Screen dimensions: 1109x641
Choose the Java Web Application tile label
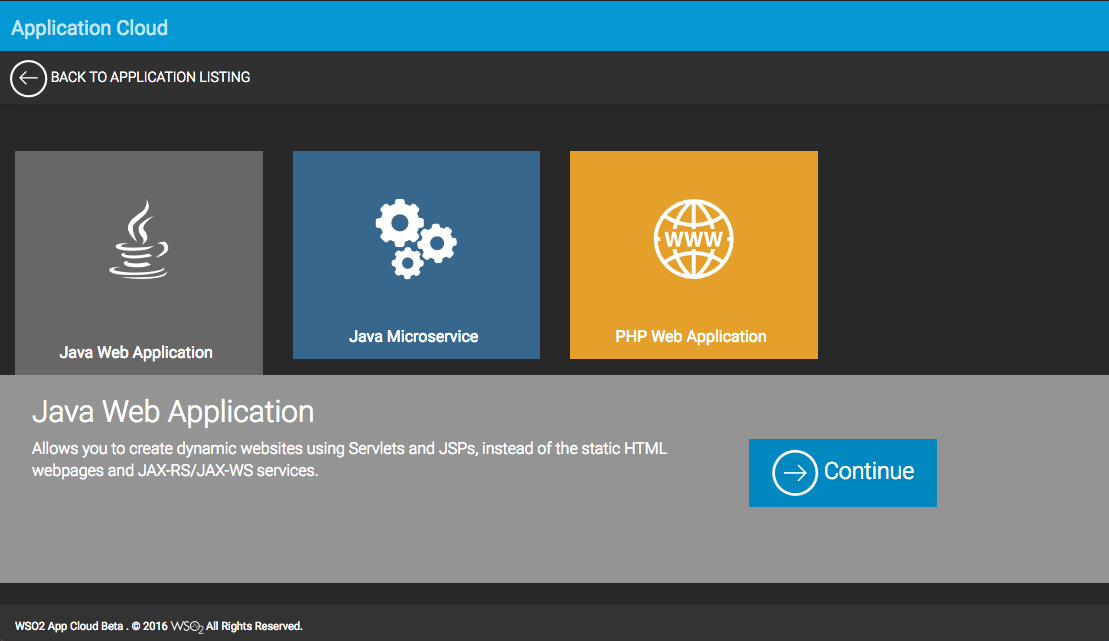(x=136, y=352)
